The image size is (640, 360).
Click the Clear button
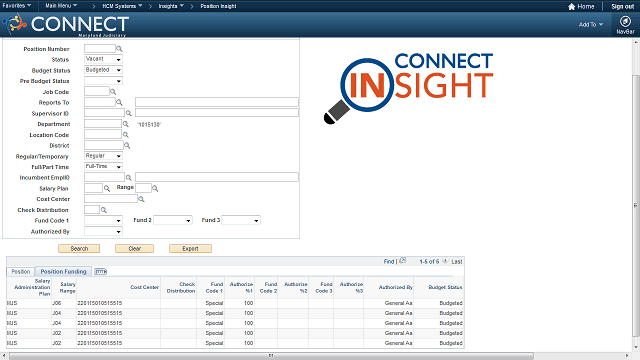tap(135, 249)
